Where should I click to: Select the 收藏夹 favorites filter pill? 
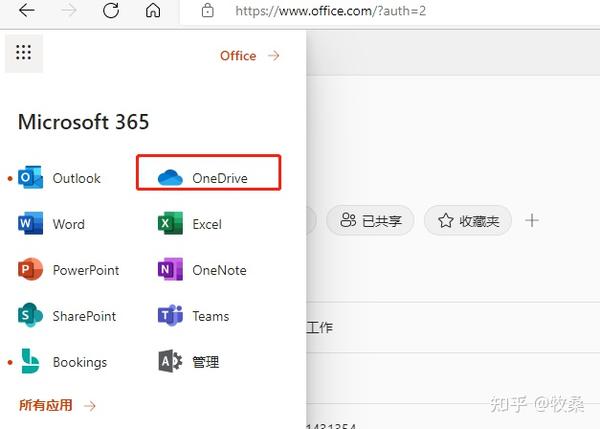(468, 220)
